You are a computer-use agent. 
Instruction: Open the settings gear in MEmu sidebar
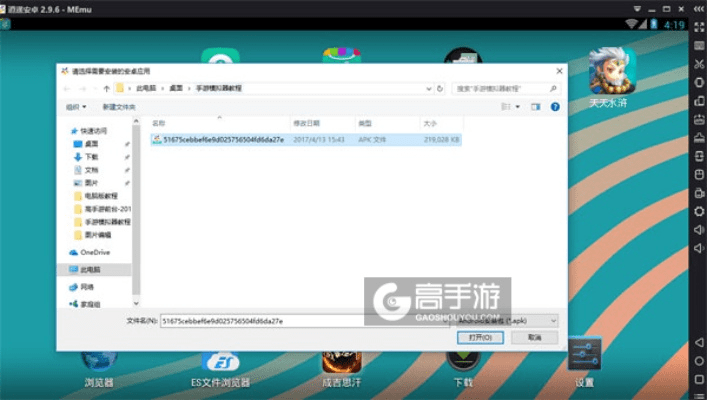pyautogui.click(x=699, y=211)
